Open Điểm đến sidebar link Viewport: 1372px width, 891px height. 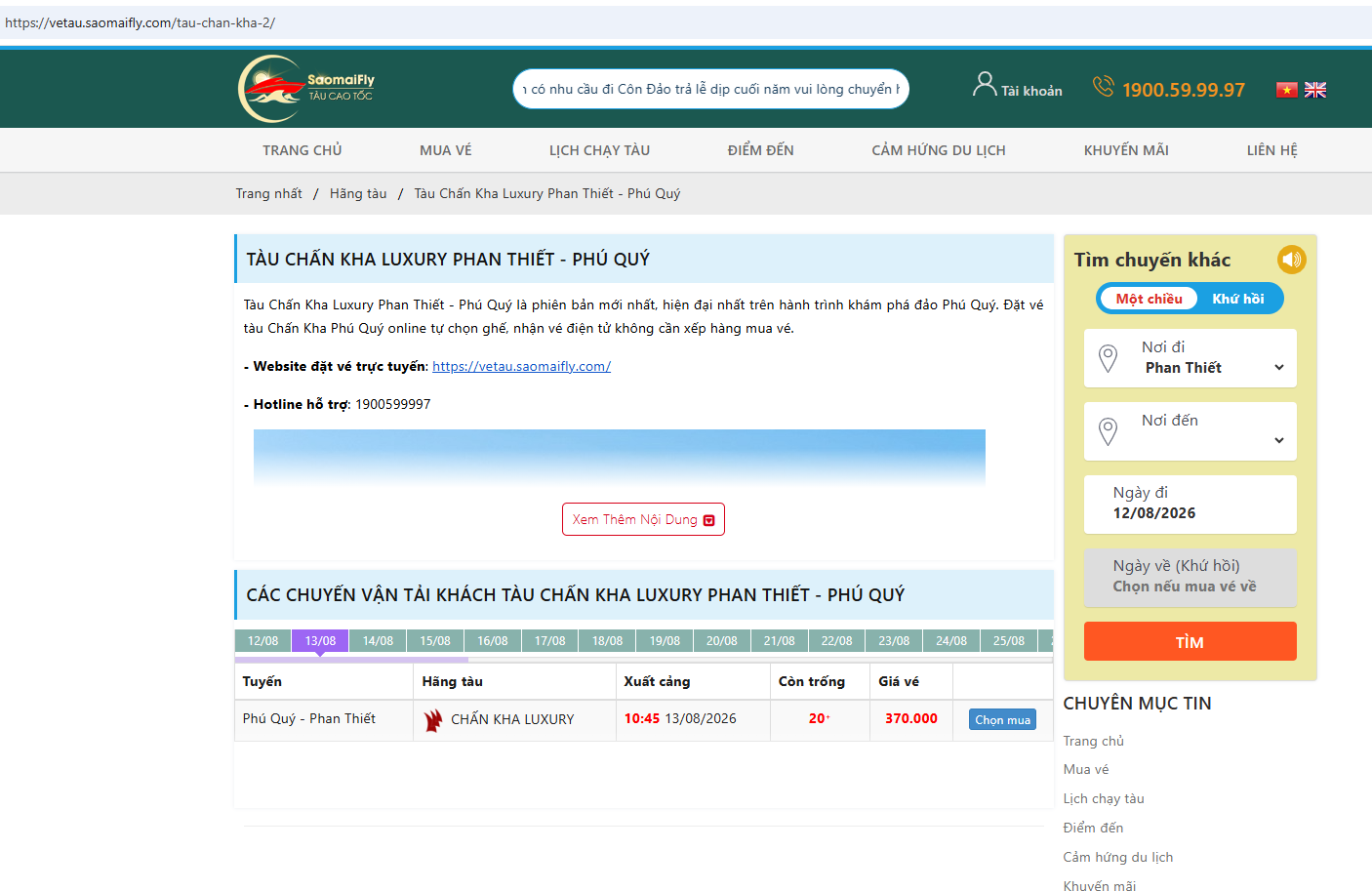[x=1093, y=828]
